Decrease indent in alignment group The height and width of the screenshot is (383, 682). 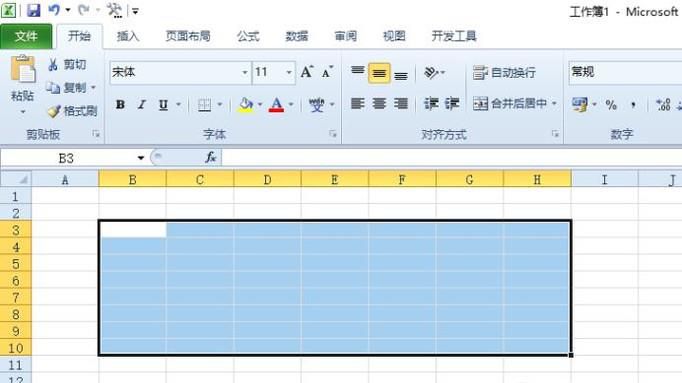(431, 103)
